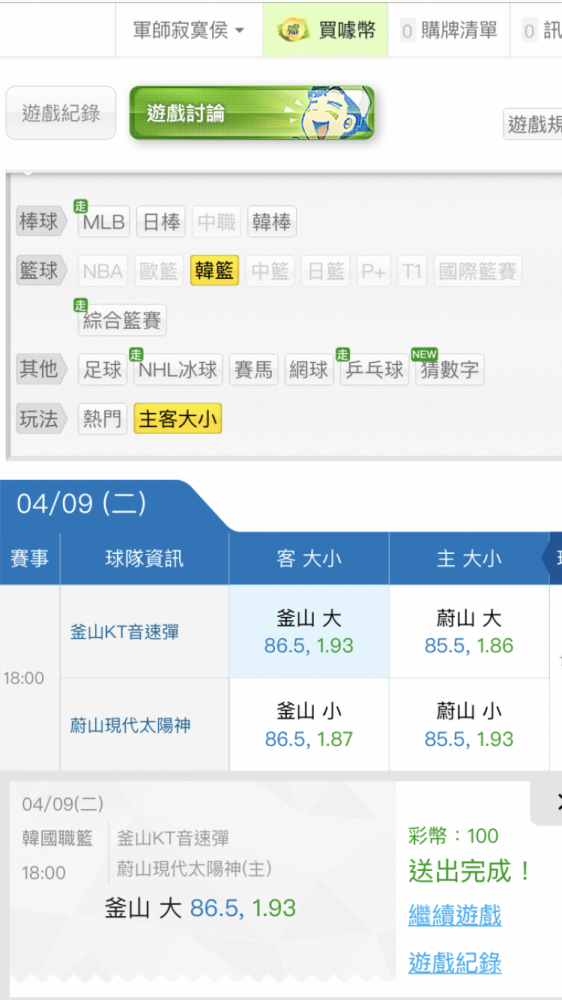
Task: Open the 遊戲紀錄 link in confirmation
Action: click(x=455, y=962)
